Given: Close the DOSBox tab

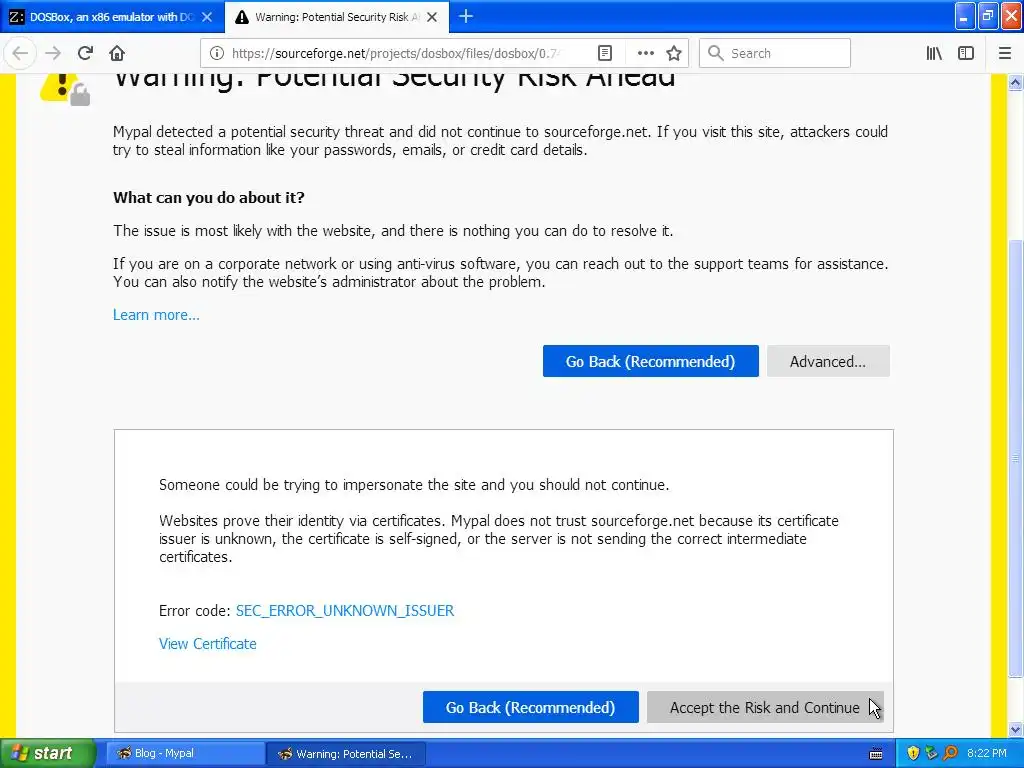Looking at the screenshot, I should coord(207,17).
